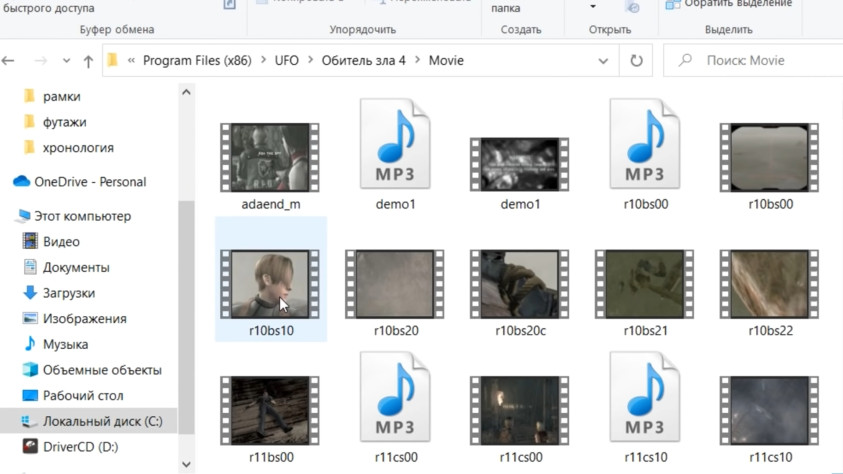Select the r11bs00 video file

pos(270,419)
